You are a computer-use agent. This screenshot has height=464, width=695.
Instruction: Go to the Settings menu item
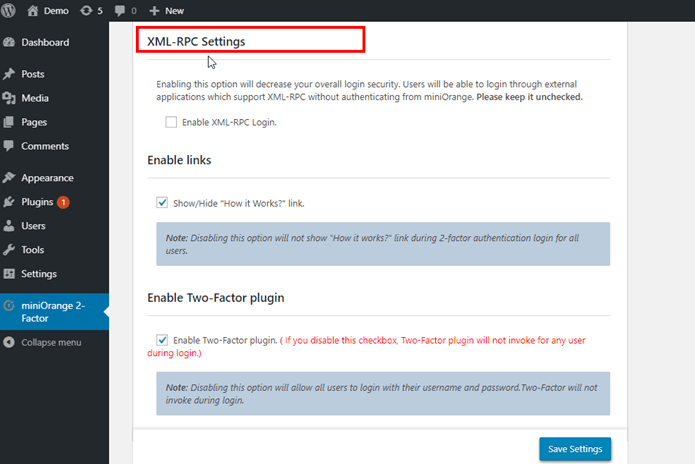coord(38,274)
